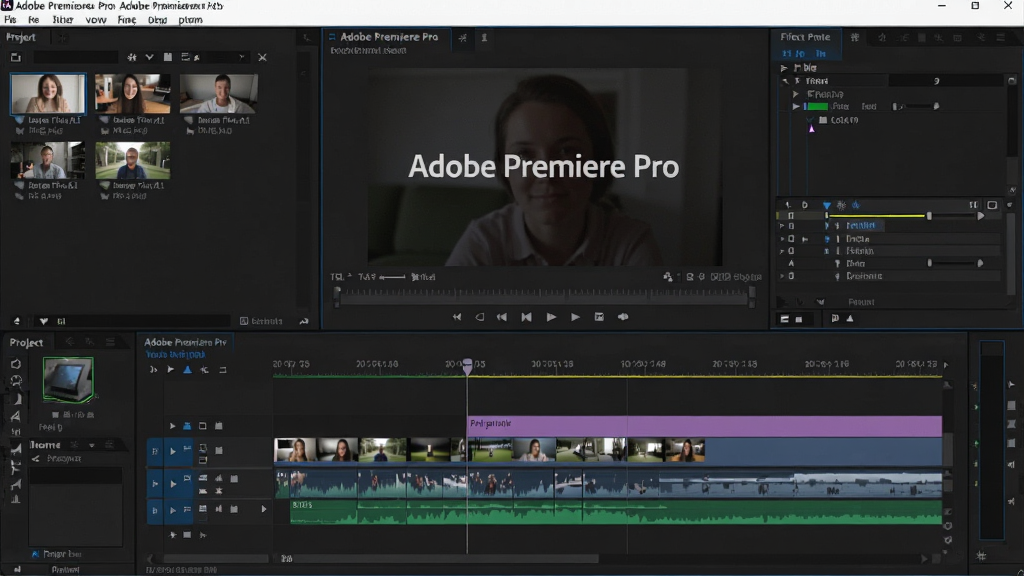The image size is (1024, 576).
Task: Click the blue icon in the empty upper video track header
Action: click(x=187, y=426)
